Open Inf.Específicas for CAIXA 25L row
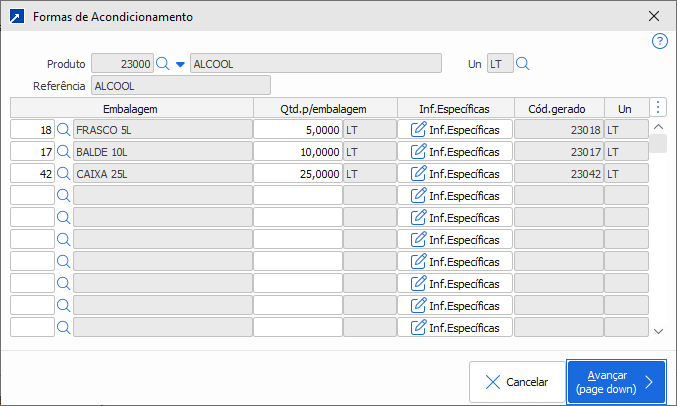Image resolution: width=677 pixels, height=406 pixels. (x=455, y=173)
